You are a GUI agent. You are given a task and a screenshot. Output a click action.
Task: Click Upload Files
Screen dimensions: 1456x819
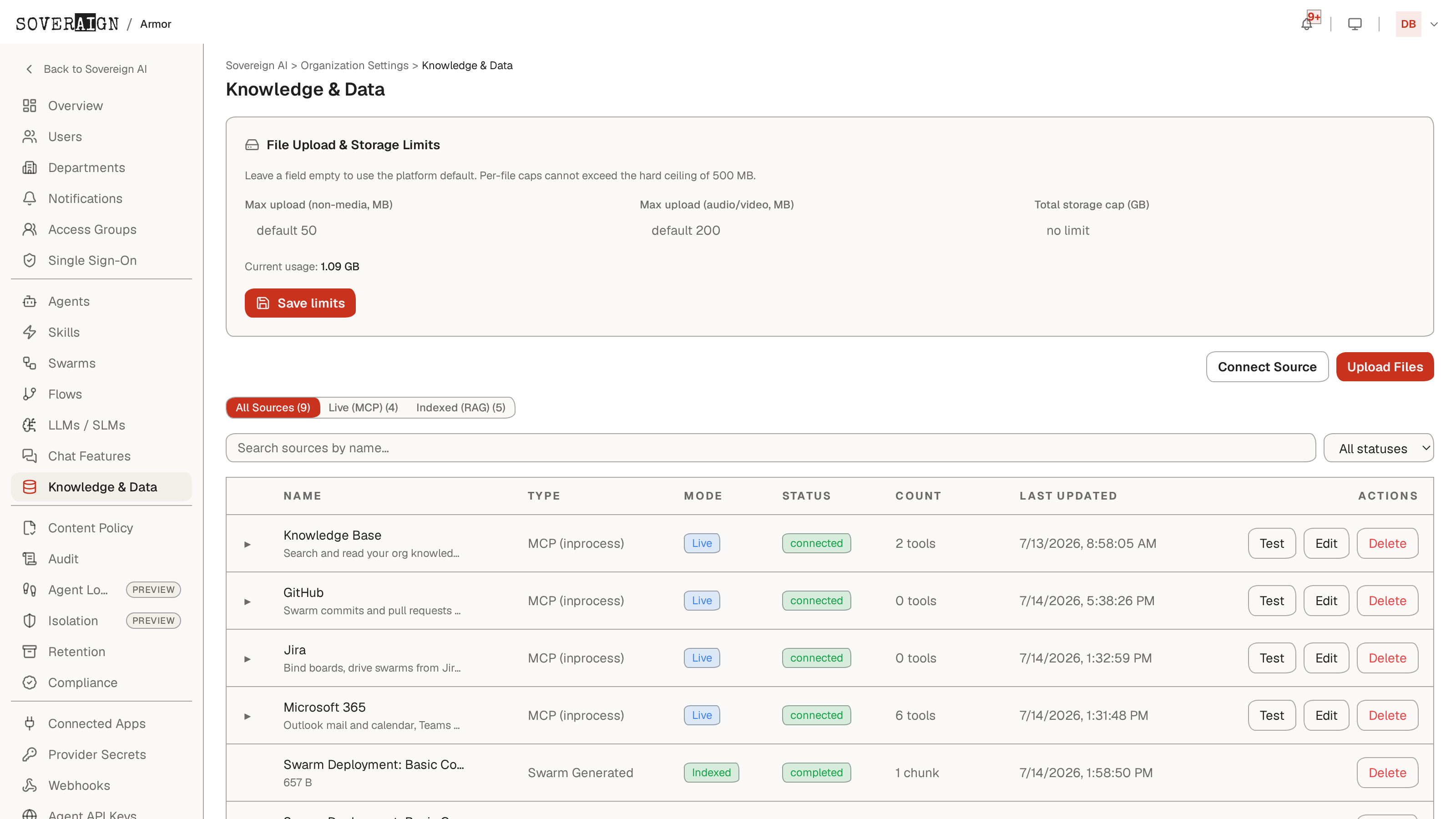click(1385, 367)
